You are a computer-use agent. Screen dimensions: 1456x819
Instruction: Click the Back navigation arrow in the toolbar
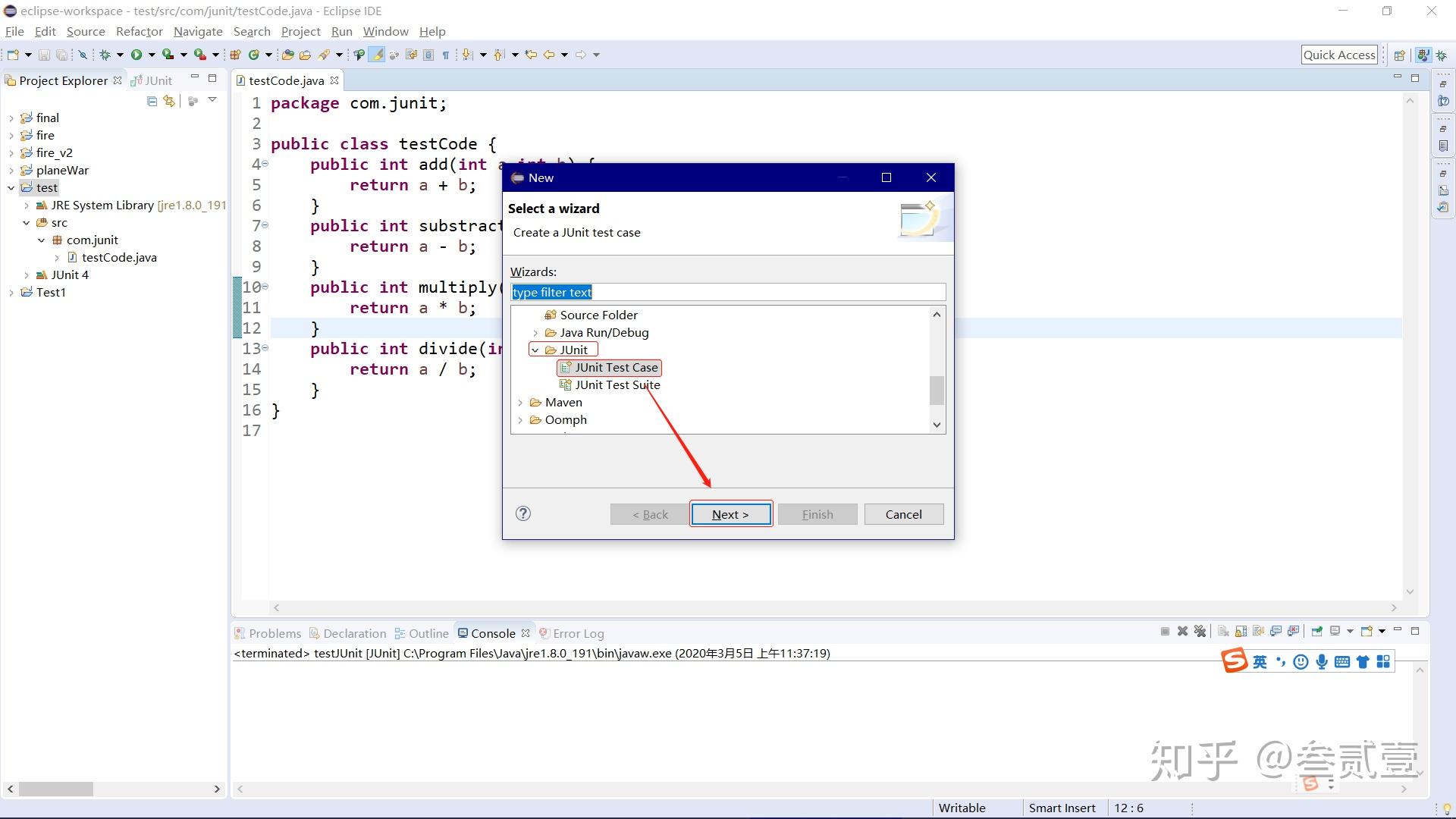pyautogui.click(x=549, y=55)
